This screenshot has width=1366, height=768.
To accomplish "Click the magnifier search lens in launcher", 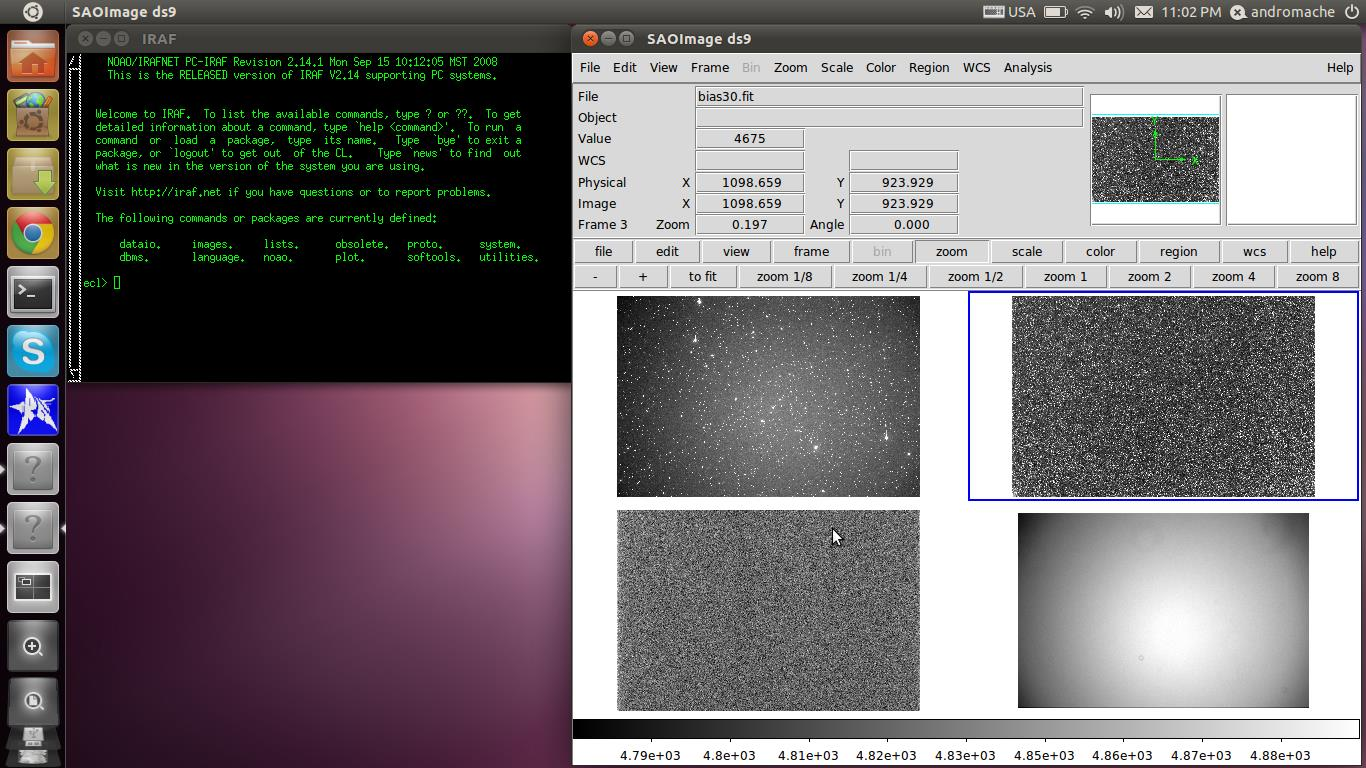I will pos(33,646).
